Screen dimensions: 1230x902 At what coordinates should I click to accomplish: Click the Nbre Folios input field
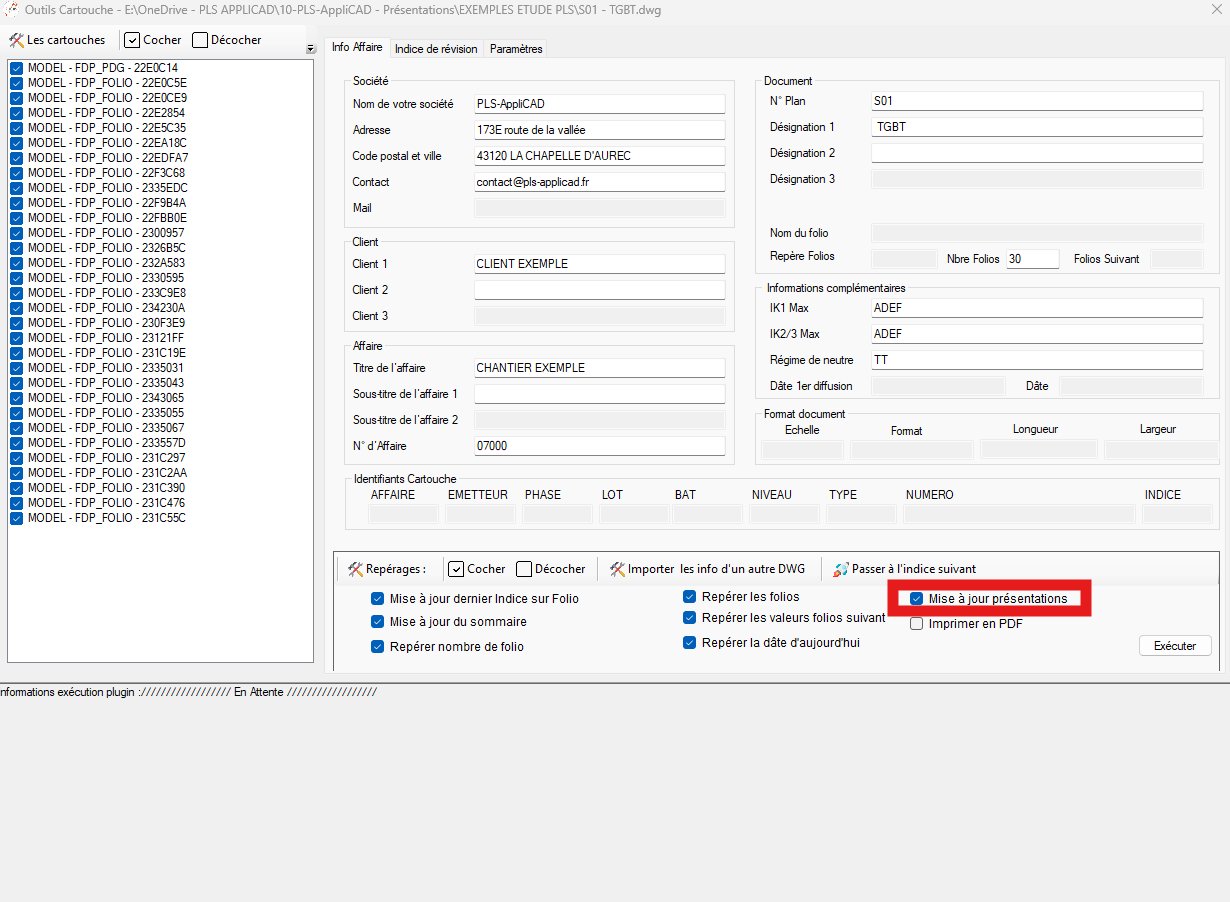[1032, 259]
